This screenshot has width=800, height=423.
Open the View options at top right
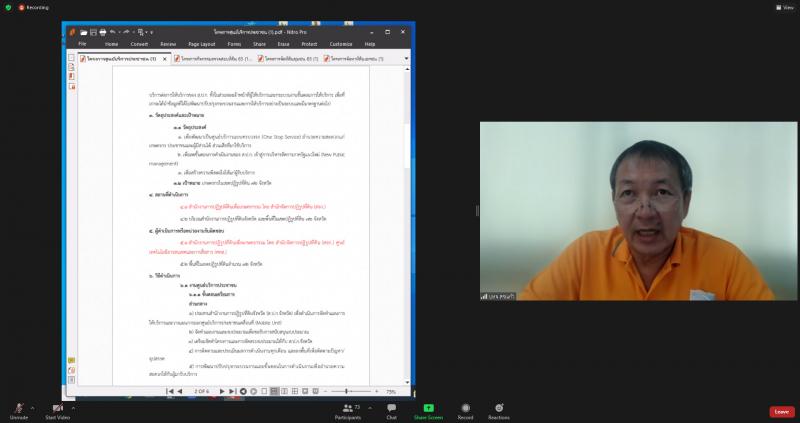tap(785, 8)
